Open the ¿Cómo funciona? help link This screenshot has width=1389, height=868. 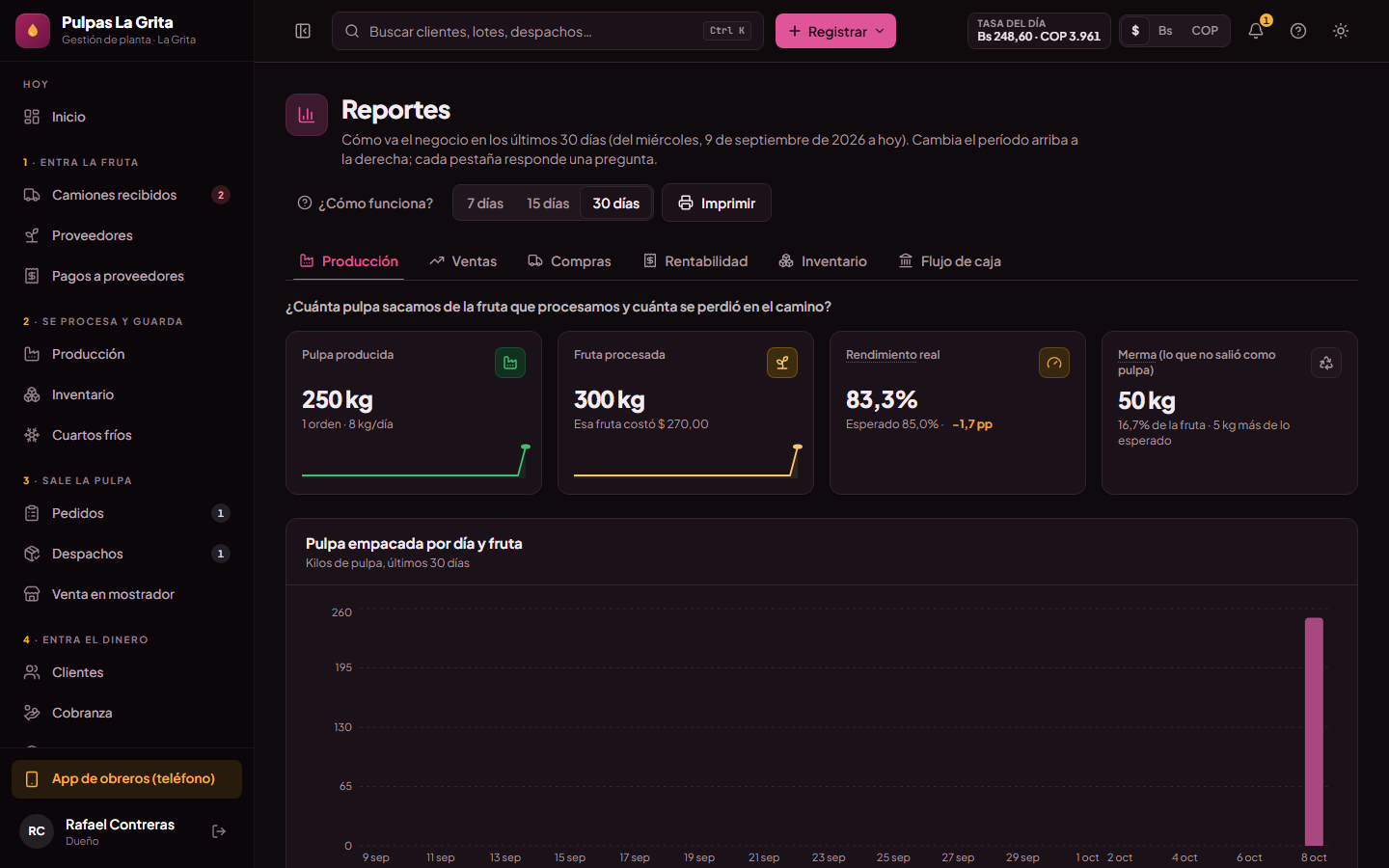(x=366, y=203)
